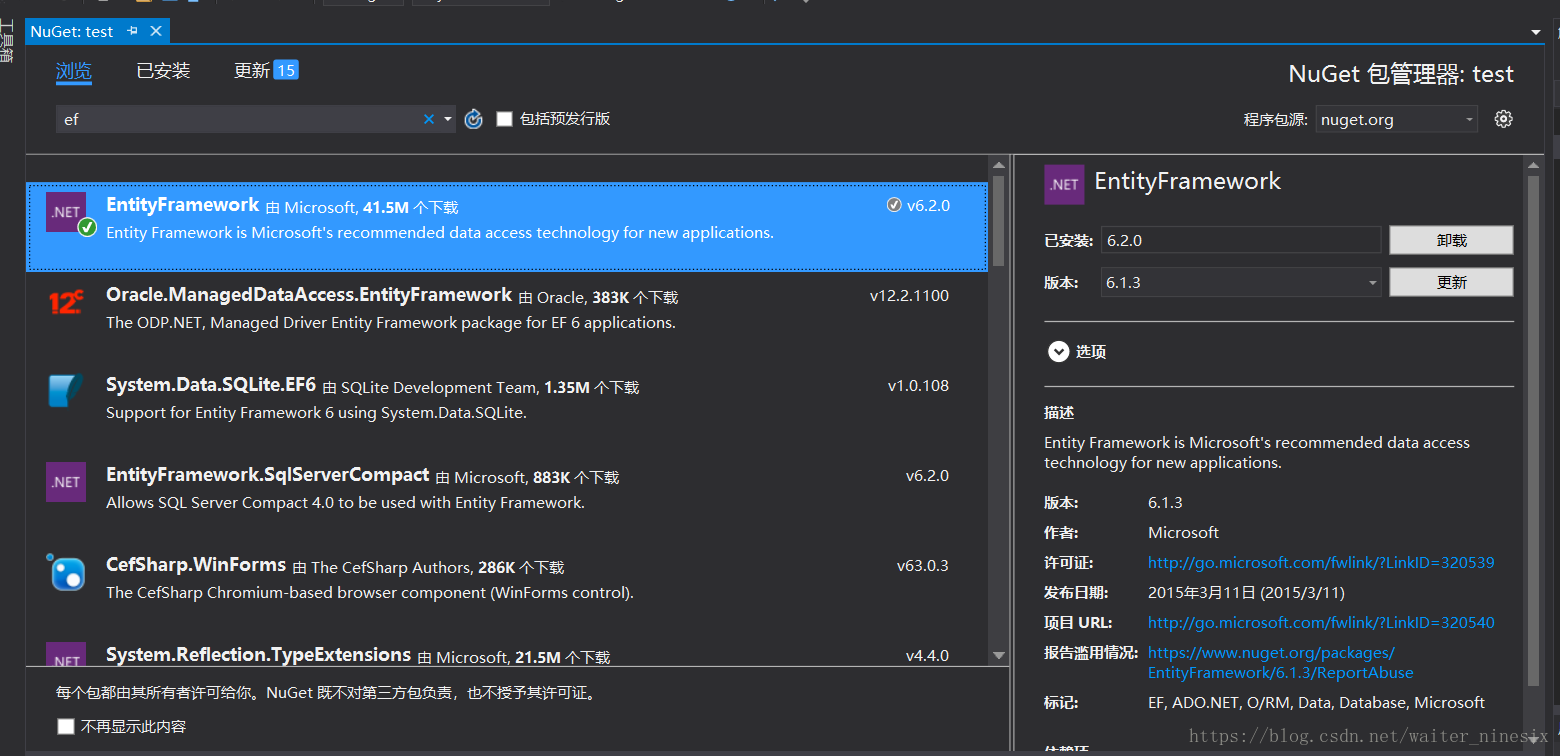The width and height of the screenshot is (1560, 756).
Task: Open the Report Abuse link
Action: point(1281,662)
